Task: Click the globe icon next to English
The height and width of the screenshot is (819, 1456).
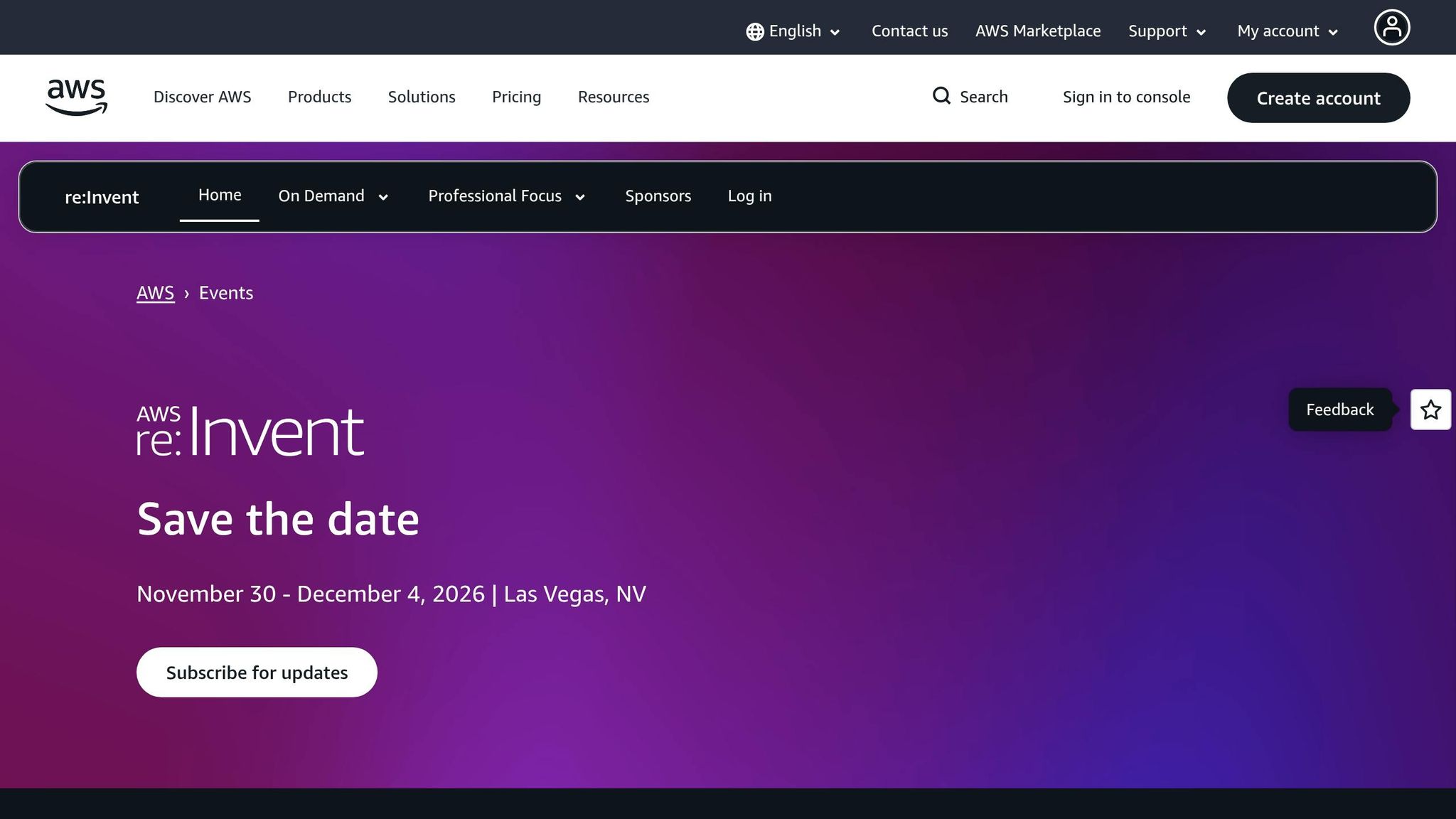Action: (755, 31)
